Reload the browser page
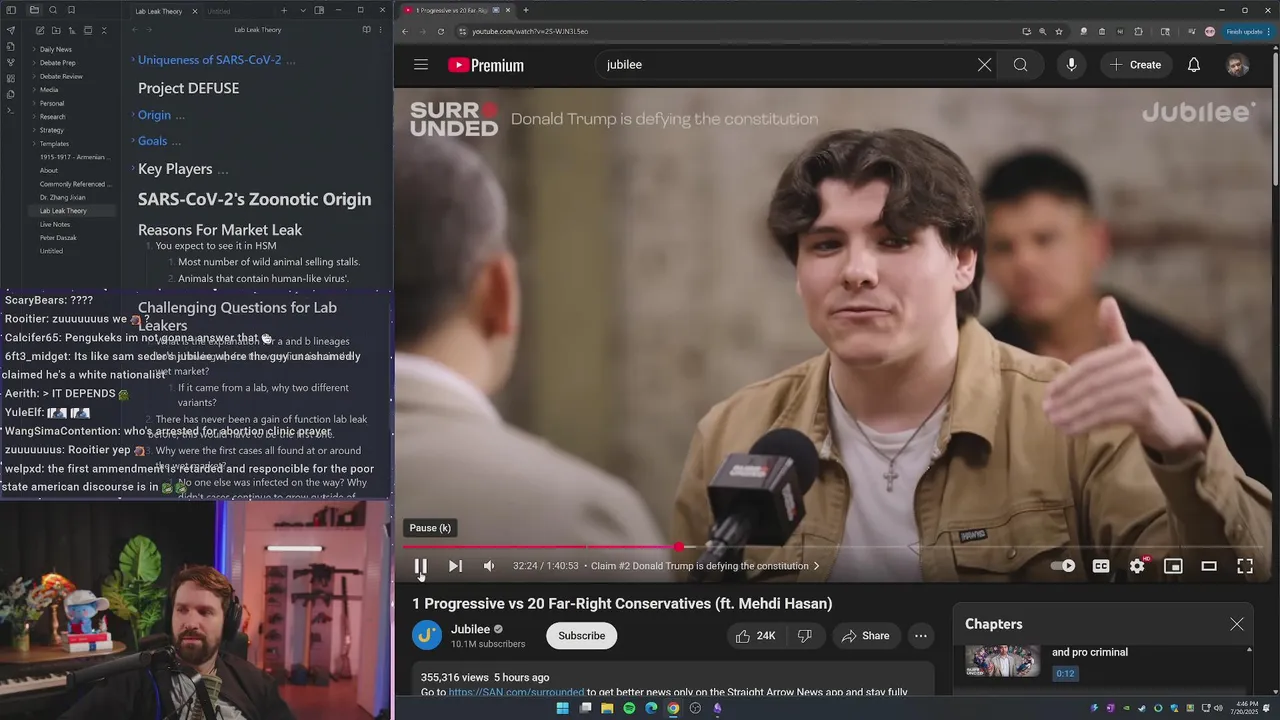Viewport: 1280px width, 720px height. tap(441, 31)
